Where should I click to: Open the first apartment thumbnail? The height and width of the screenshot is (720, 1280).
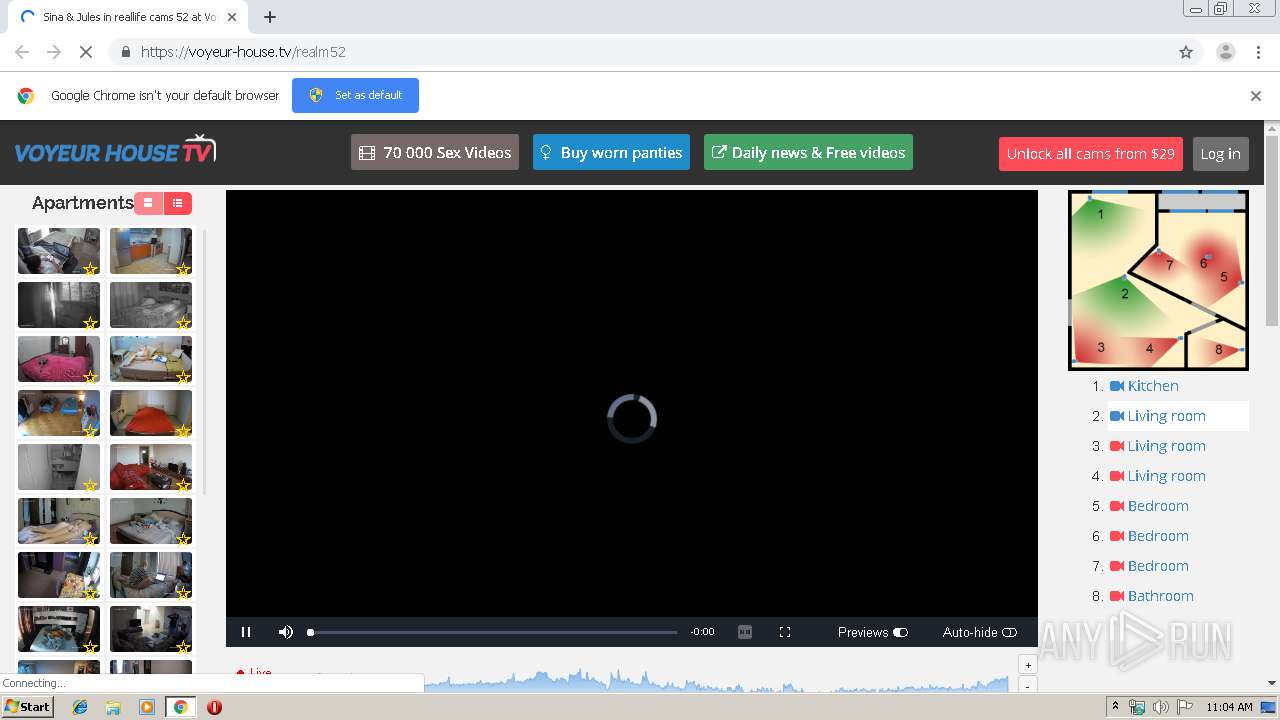click(x=59, y=251)
